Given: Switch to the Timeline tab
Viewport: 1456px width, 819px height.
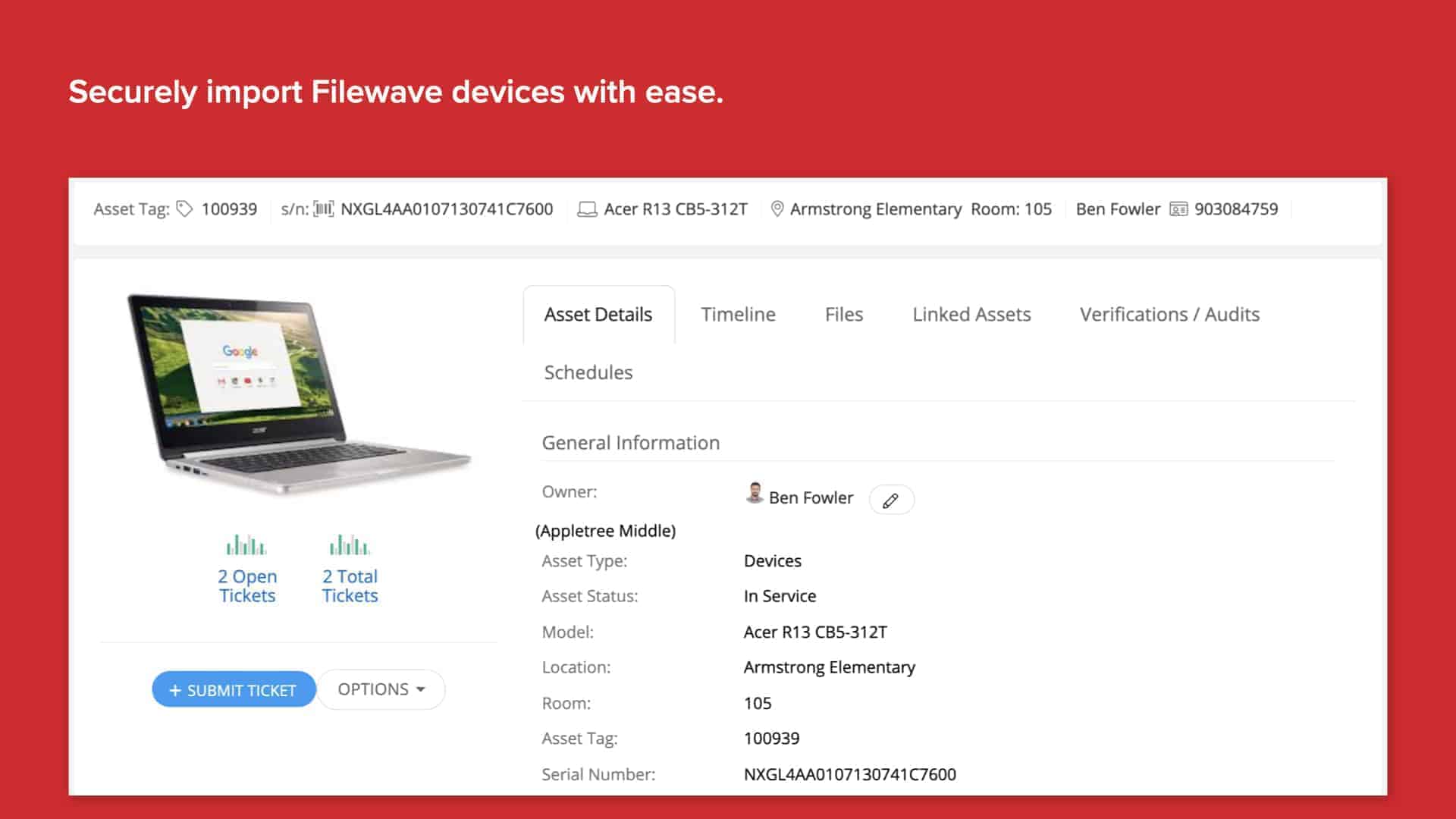Looking at the screenshot, I should [738, 314].
